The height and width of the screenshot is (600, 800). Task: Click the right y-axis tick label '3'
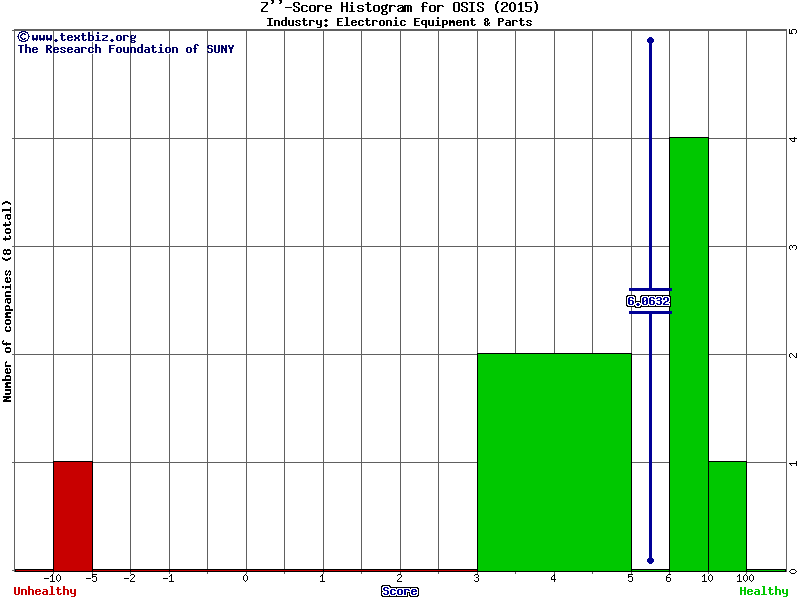click(793, 247)
